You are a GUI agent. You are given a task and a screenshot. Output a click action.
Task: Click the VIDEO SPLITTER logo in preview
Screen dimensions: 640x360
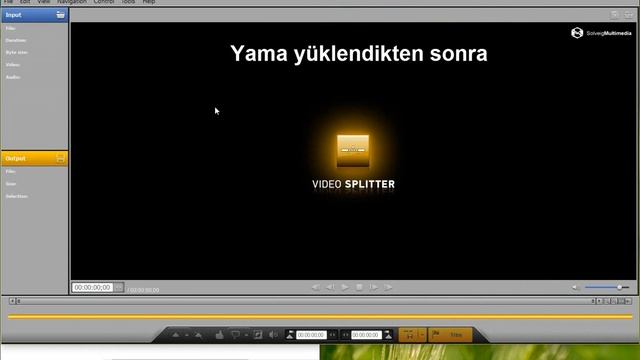(353, 162)
